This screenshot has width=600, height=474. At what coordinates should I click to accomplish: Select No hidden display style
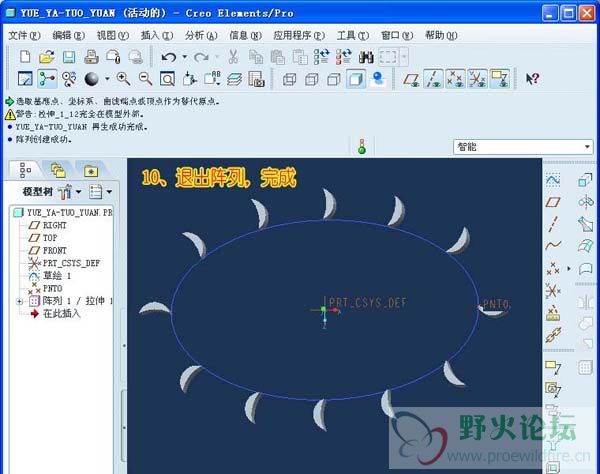(334, 79)
